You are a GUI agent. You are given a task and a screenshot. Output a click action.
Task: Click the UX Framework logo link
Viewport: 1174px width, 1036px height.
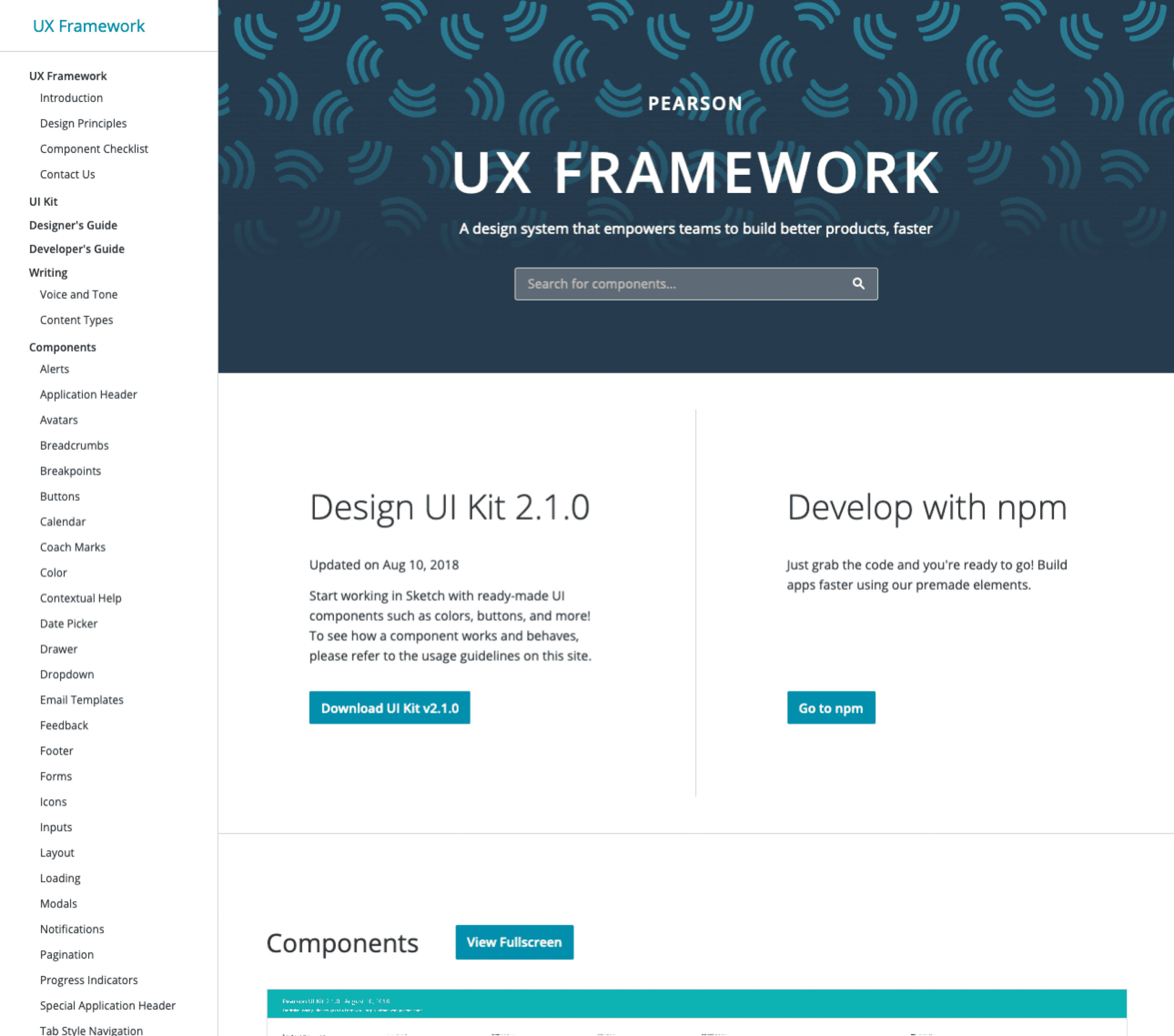click(x=88, y=26)
